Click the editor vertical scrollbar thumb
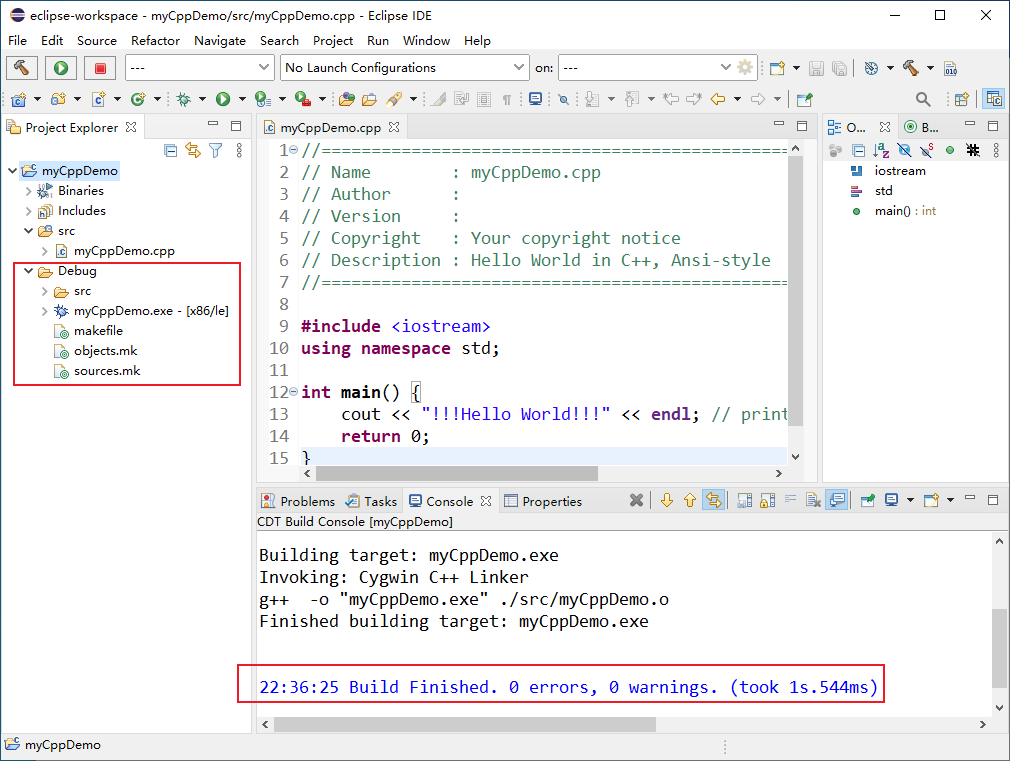Screen dimensions: 1010x761 (x=796, y=290)
